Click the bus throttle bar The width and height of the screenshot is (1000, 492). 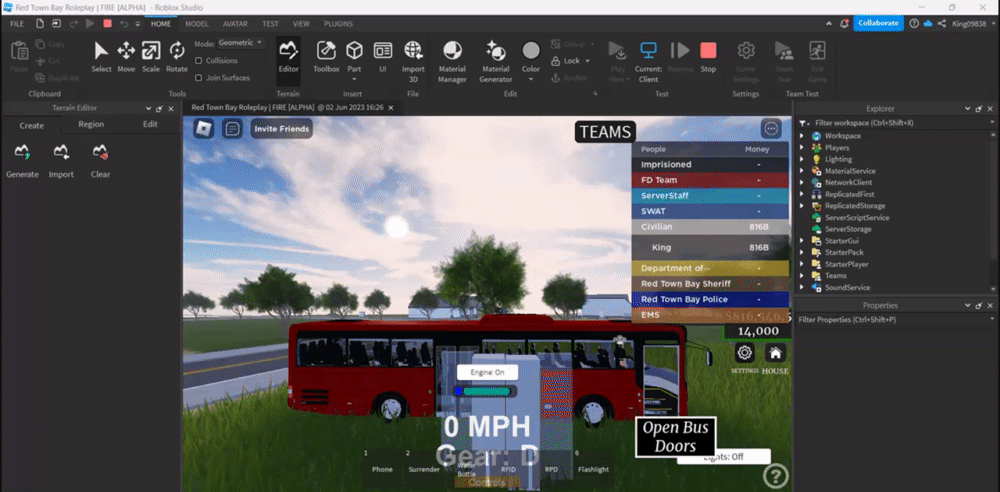tap(485, 391)
